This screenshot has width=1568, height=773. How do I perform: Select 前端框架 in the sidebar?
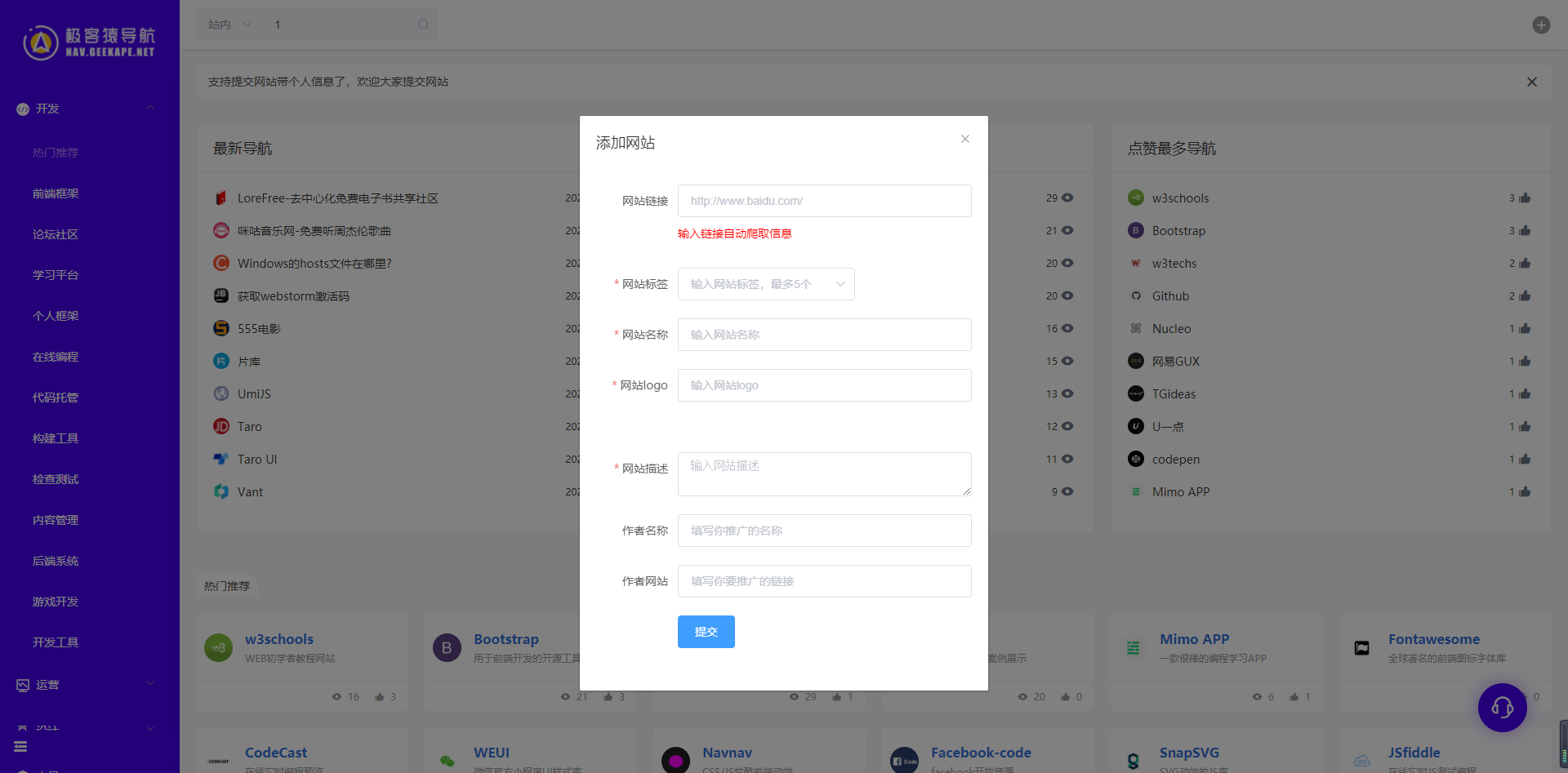[56, 193]
